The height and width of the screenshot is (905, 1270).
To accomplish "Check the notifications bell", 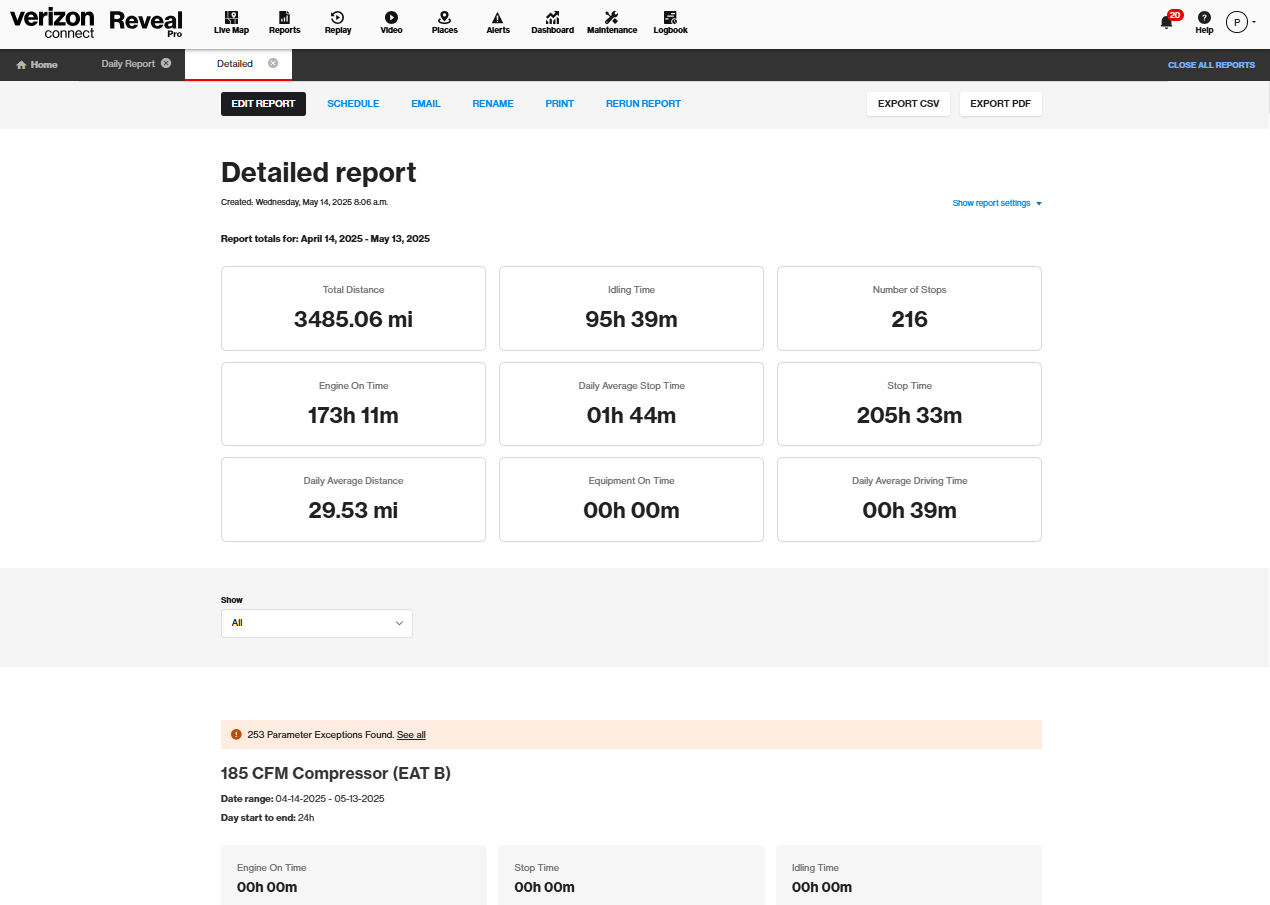I will click(1167, 22).
